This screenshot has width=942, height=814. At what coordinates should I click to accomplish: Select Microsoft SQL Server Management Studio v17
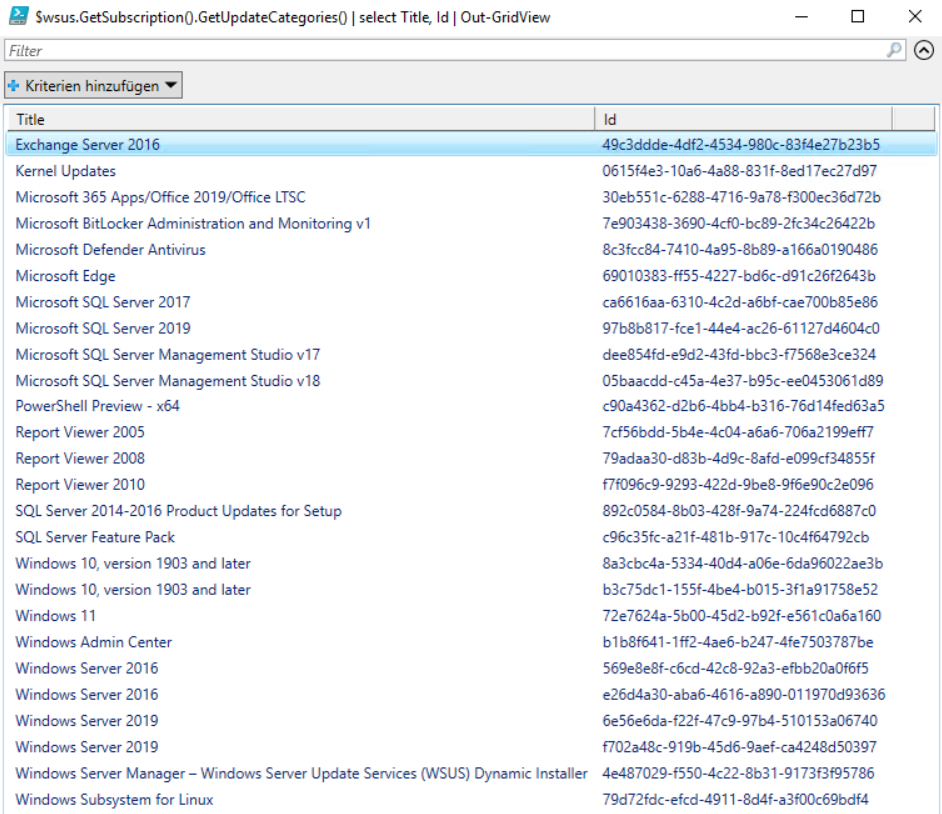(471, 354)
